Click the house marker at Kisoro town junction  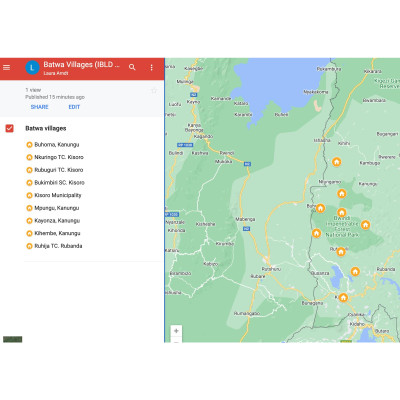tap(343, 298)
